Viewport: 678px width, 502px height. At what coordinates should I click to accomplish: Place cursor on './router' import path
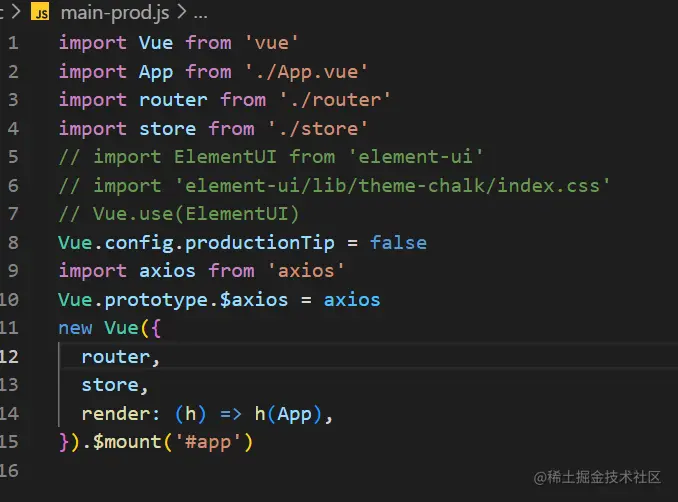[x=335, y=100]
